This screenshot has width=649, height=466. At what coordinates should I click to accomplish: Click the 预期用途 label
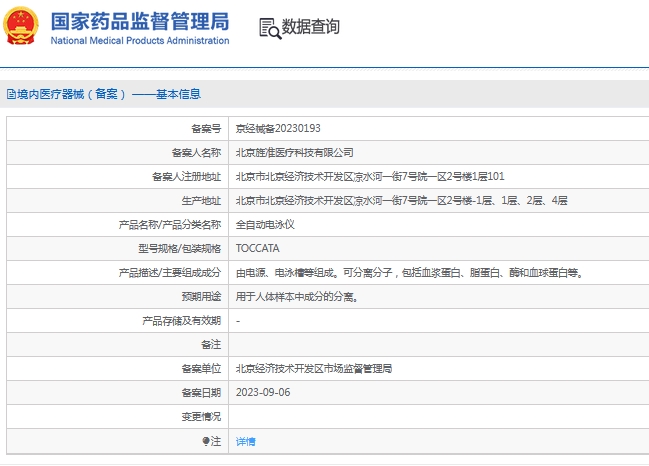[201, 296]
